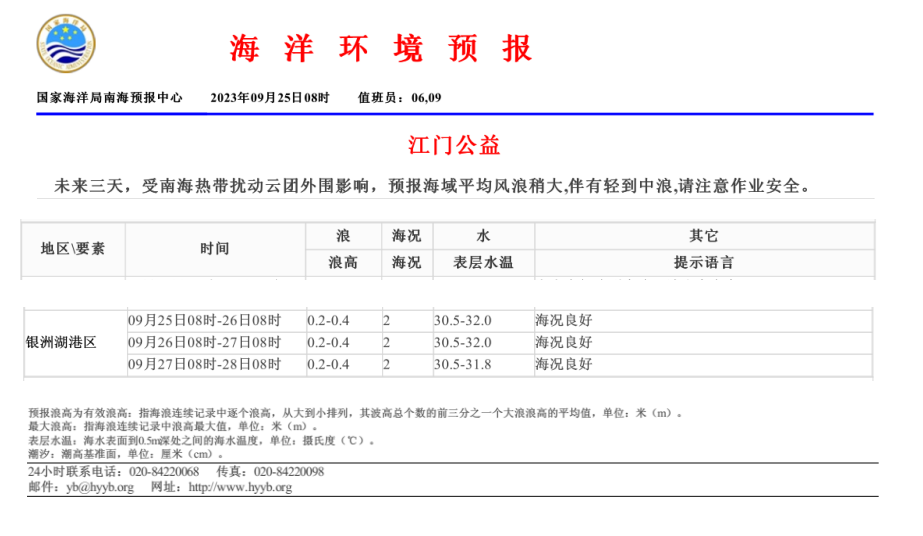Screen dimensions: 923x536
Task: Click the 09月27日08时-28日08时 time cell
Action: click(x=204, y=365)
